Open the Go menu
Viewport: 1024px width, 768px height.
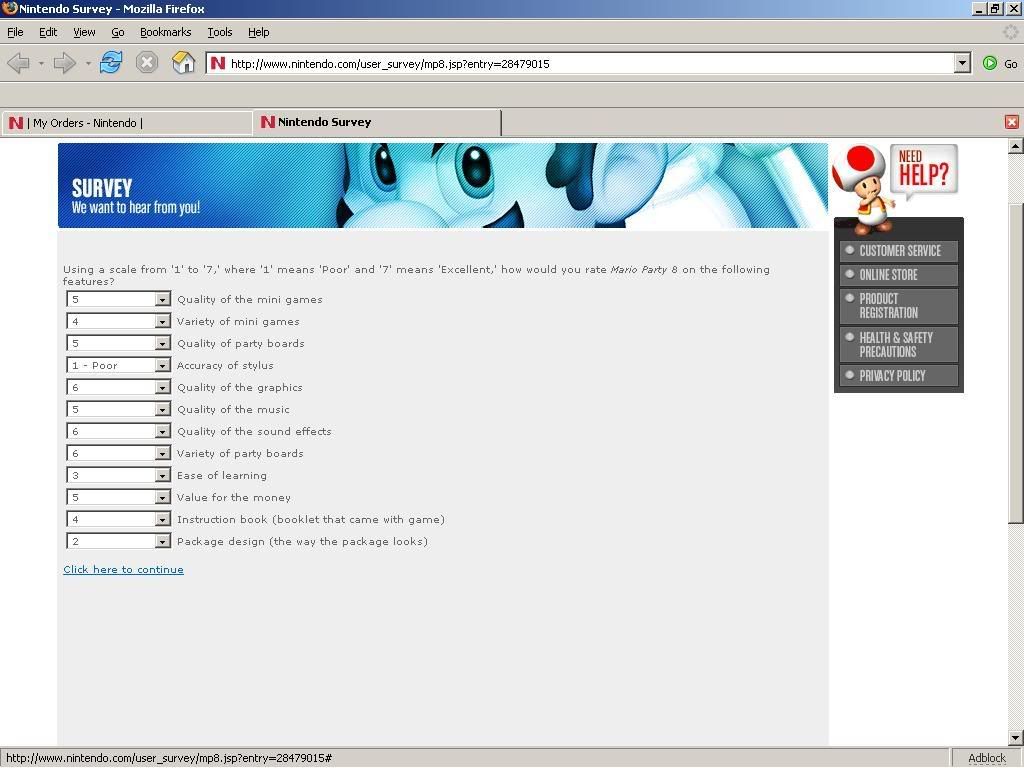(x=118, y=32)
